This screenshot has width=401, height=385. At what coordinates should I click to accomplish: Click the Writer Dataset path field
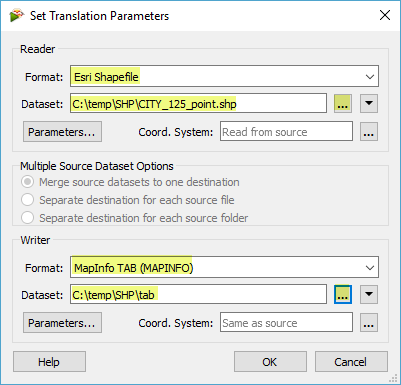(x=198, y=294)
